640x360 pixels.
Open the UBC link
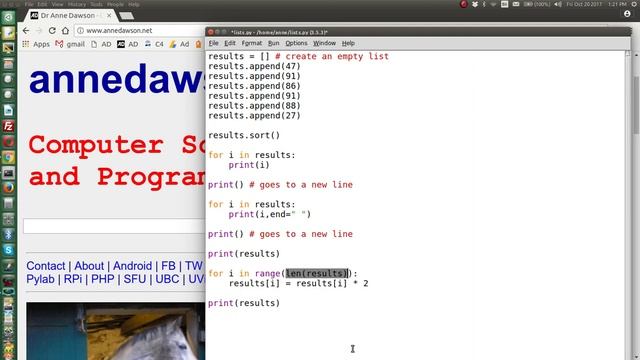pyautogui.click(x=167, y=279)
